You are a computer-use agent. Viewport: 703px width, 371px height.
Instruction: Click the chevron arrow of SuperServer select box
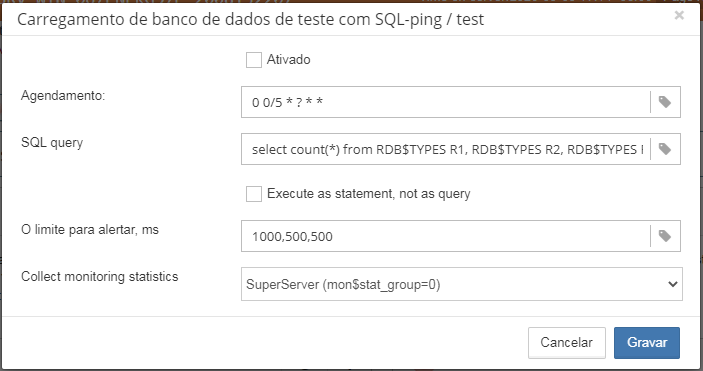673,284
